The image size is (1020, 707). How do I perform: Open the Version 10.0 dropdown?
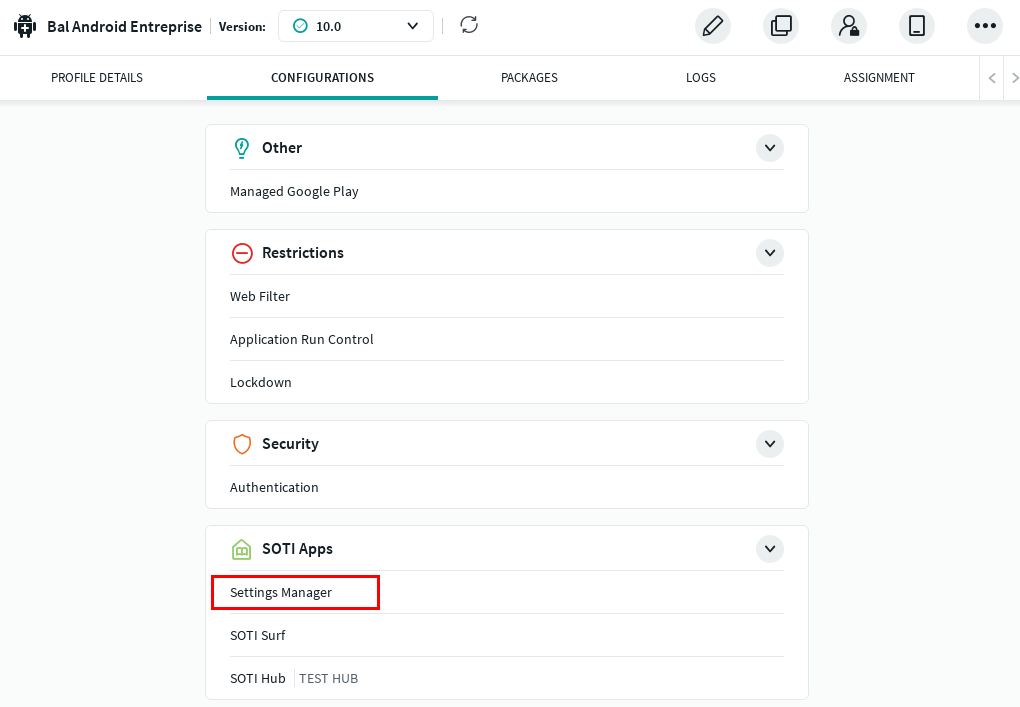[355, 26]
